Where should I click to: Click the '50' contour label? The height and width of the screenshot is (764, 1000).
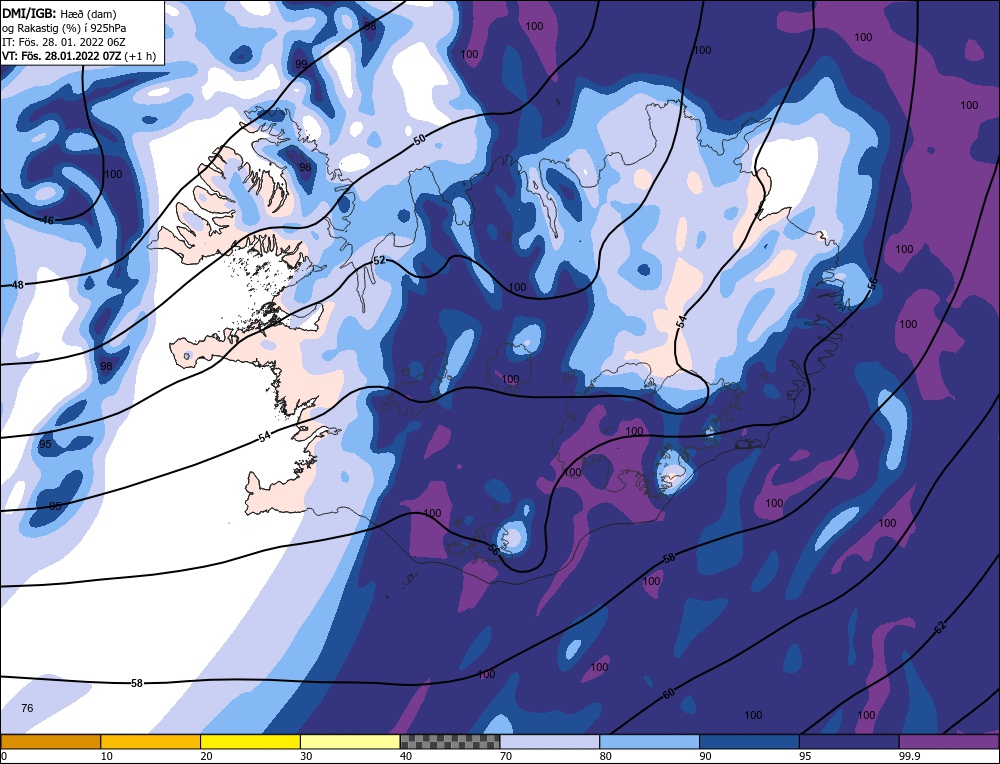419,140
